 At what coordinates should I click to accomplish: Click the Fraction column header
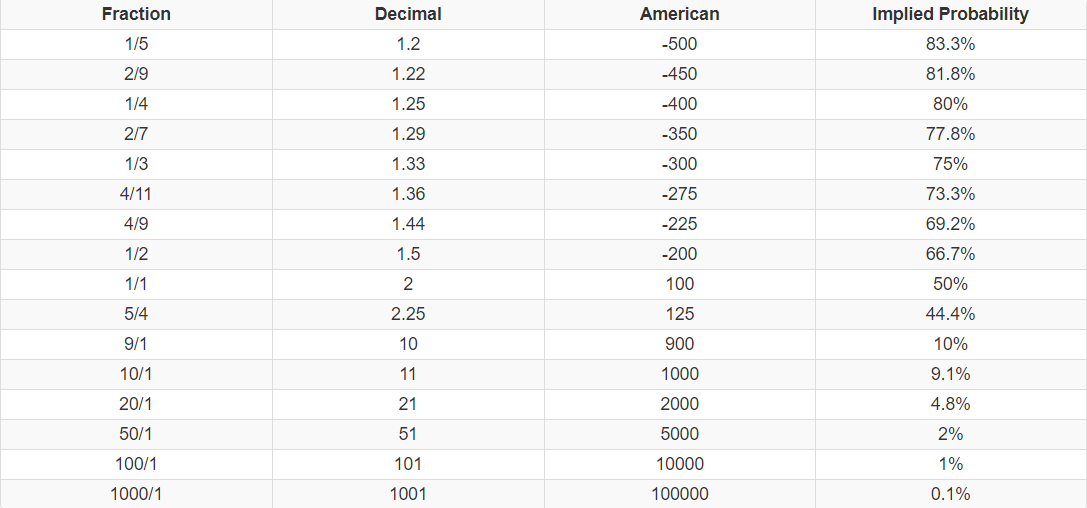click(136, 14)
